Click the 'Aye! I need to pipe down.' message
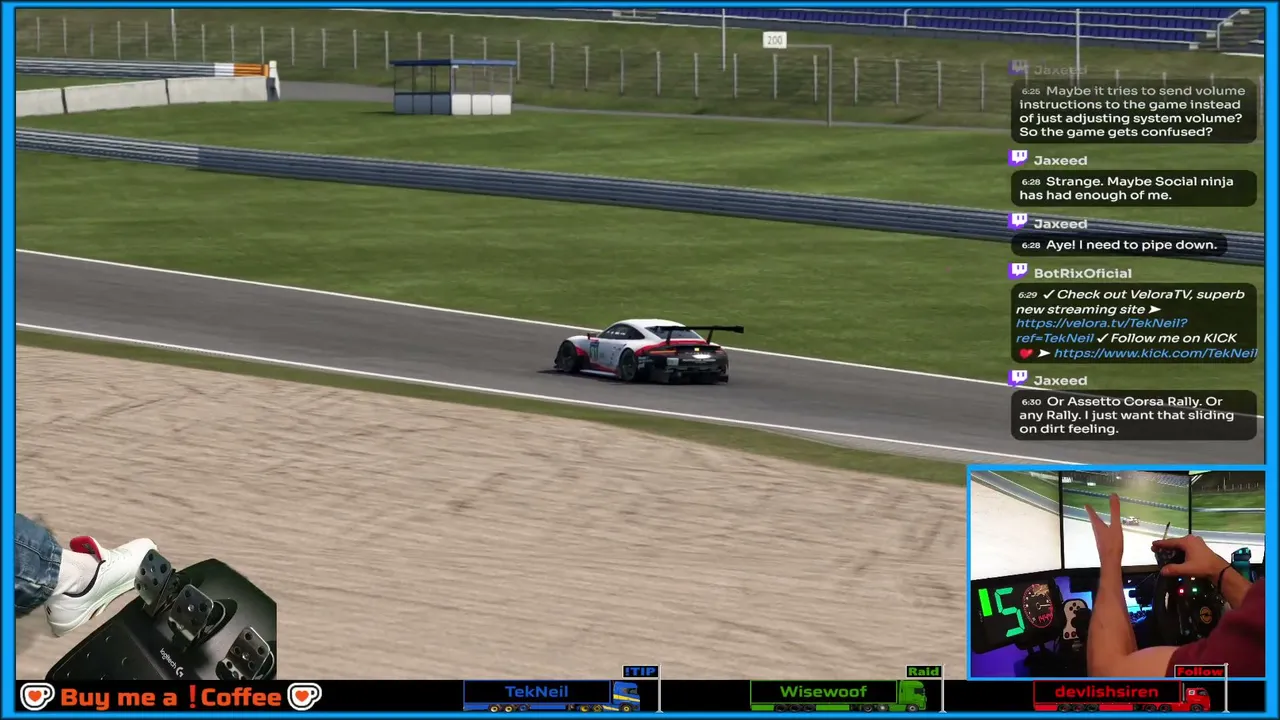This screenshot has height=720, width=1280. click(1119, 245)
